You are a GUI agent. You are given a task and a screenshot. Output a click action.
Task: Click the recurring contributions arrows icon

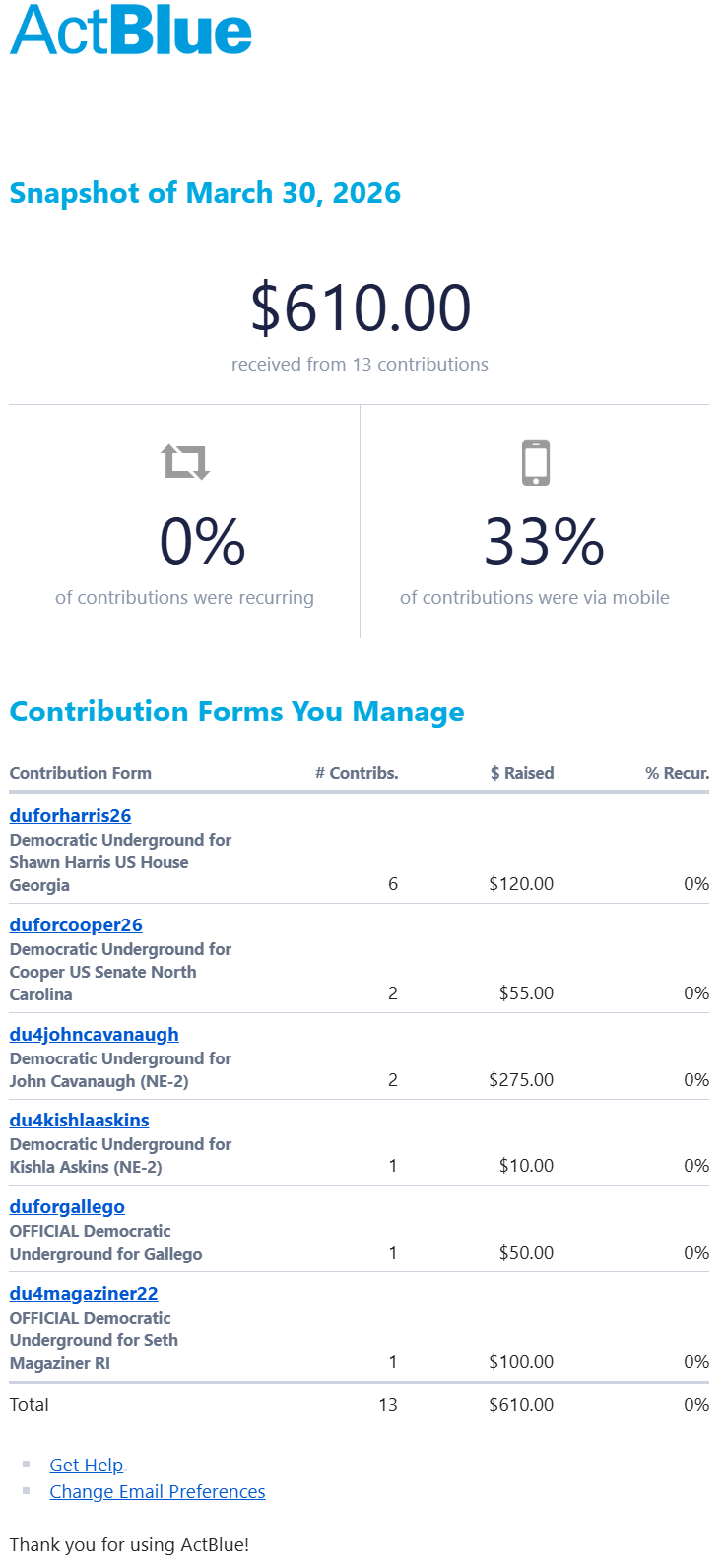[185, 461]
